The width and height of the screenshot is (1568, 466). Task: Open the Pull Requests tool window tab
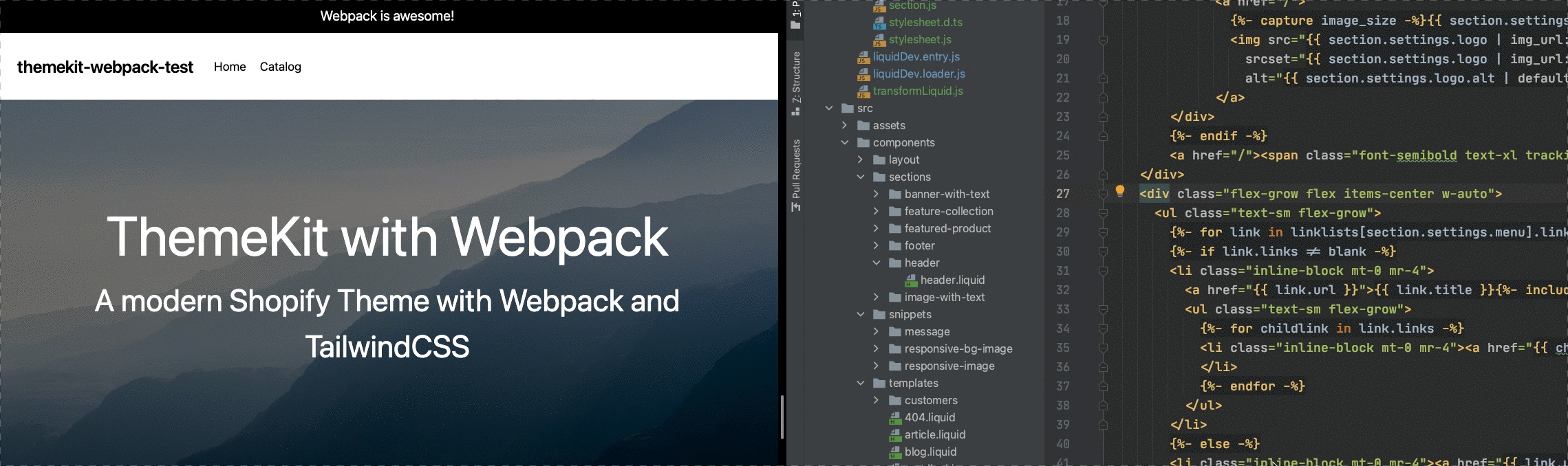click(796, 176)
